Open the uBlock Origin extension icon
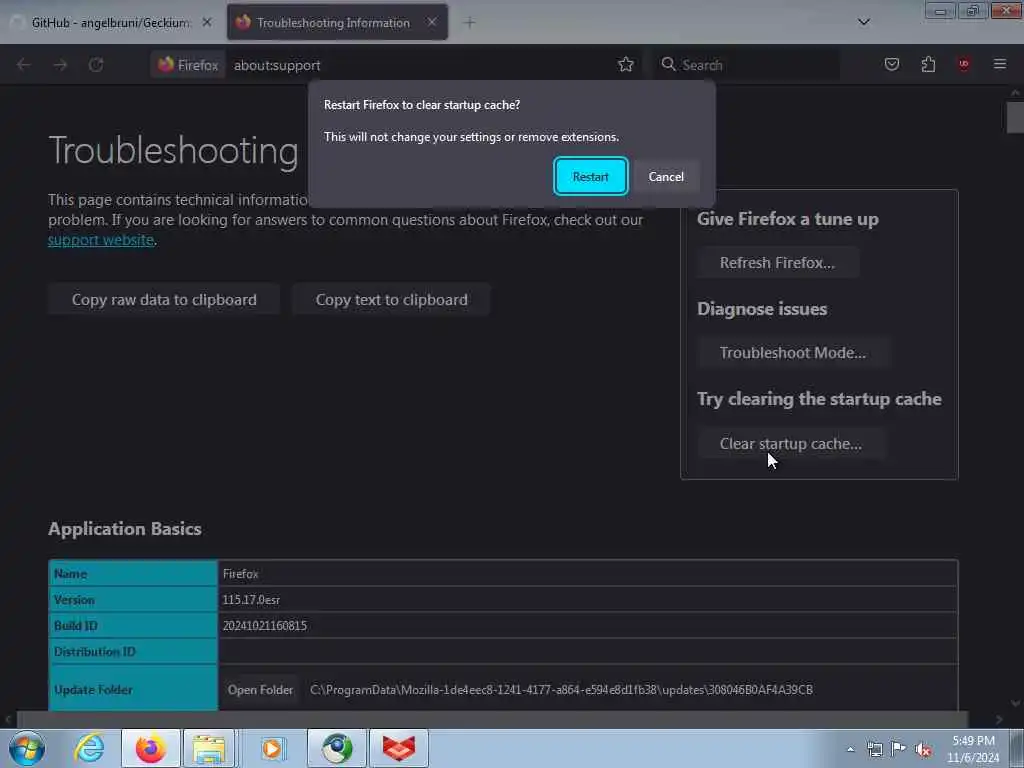The height and width of the screenshot is (768, 1024). [963, 64]
